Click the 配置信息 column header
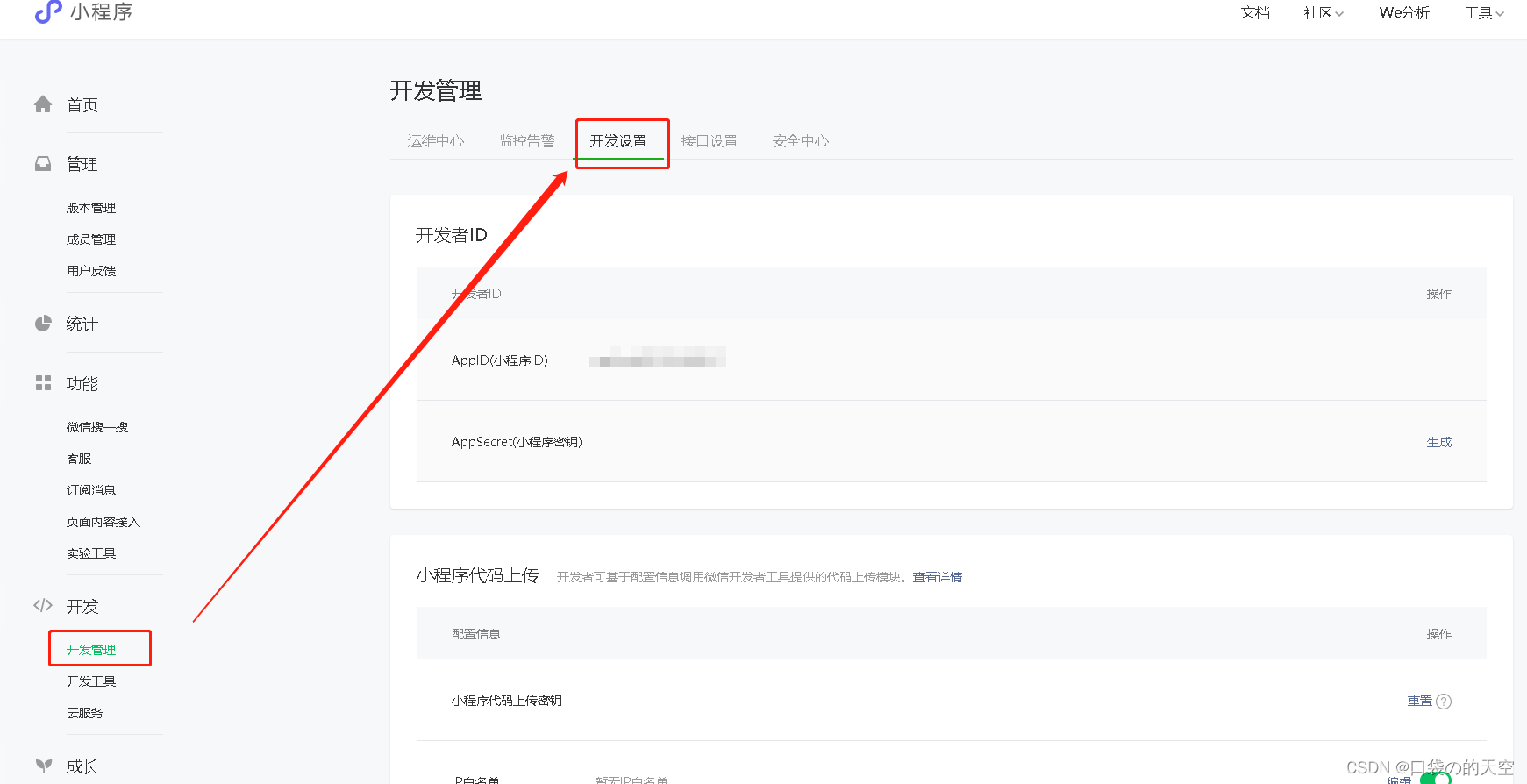 click(476, 634)
